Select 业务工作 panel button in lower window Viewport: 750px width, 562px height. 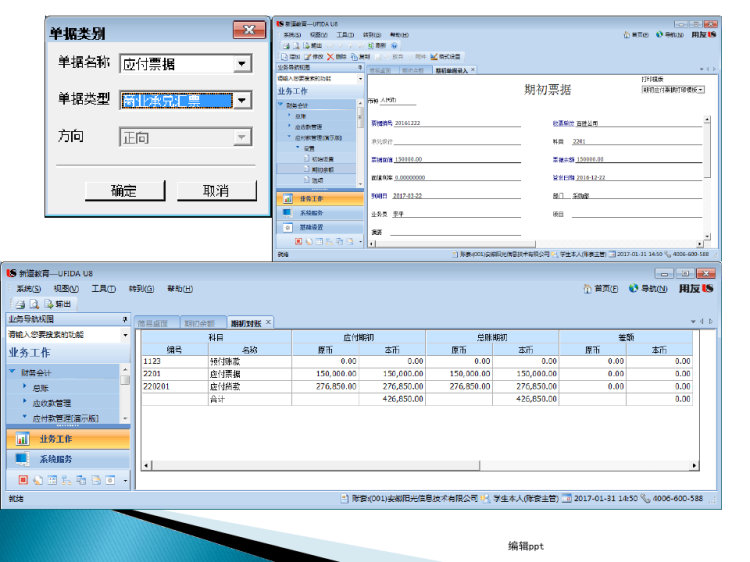coord(68,439)
